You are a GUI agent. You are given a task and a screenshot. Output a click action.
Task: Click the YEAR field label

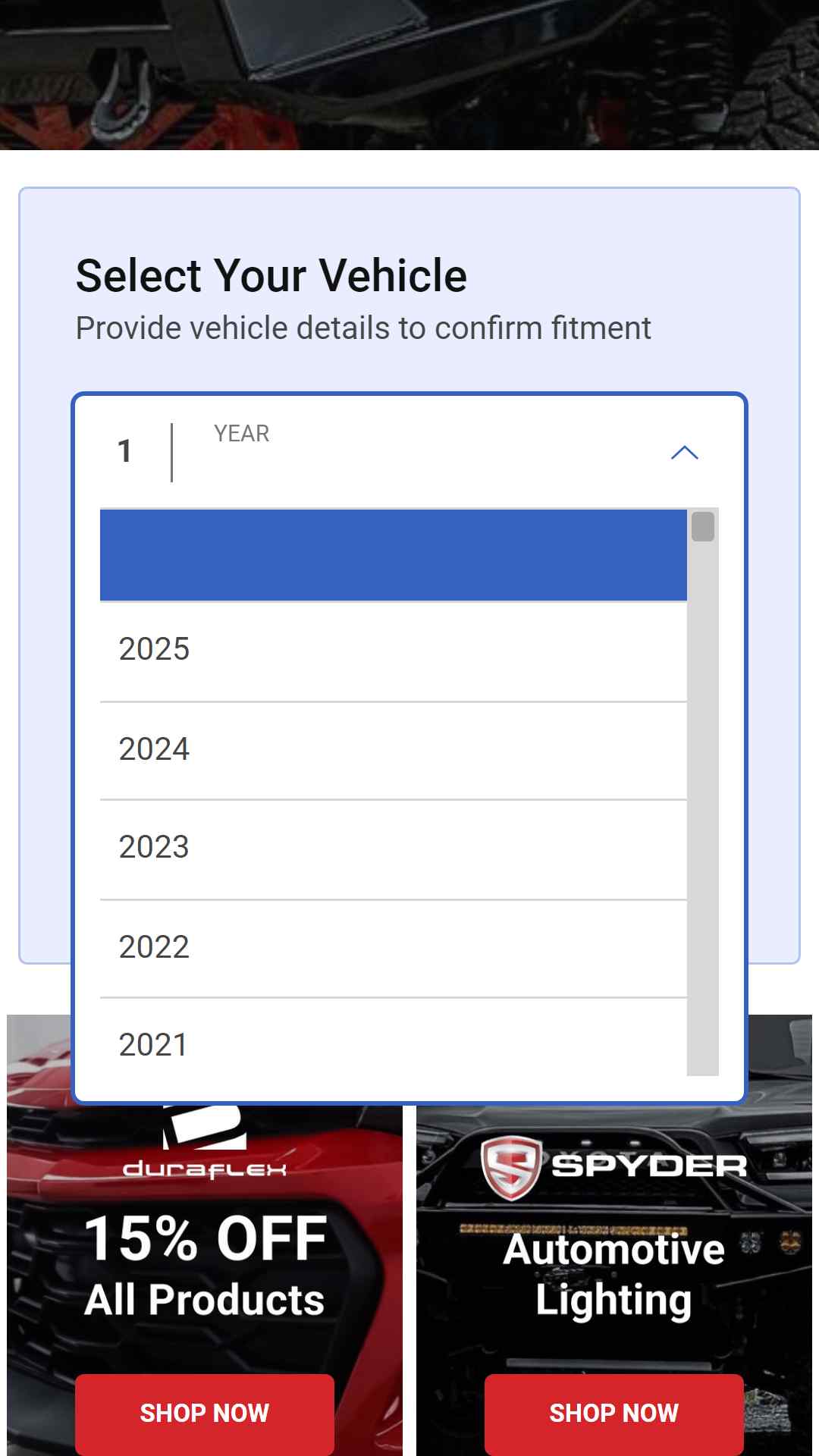pyautogui.click(x=242, y=433)
